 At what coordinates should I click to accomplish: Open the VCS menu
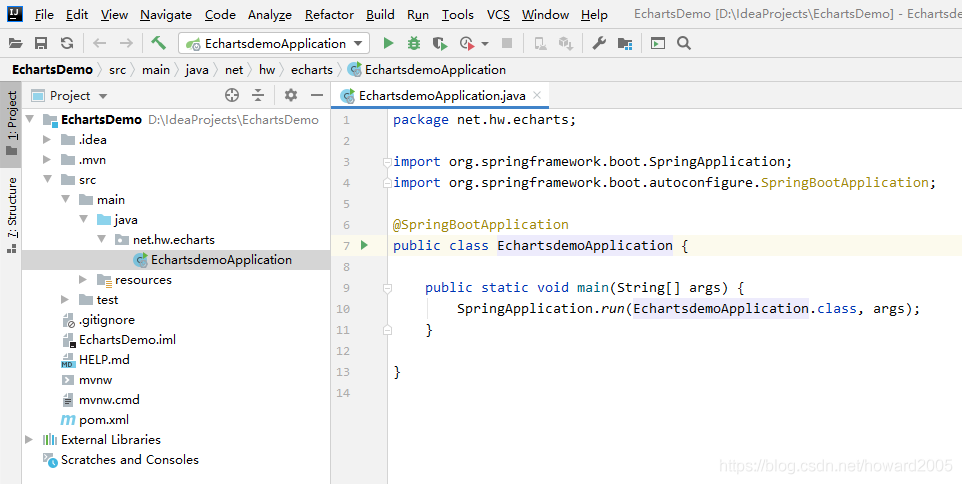pos(498,15)
